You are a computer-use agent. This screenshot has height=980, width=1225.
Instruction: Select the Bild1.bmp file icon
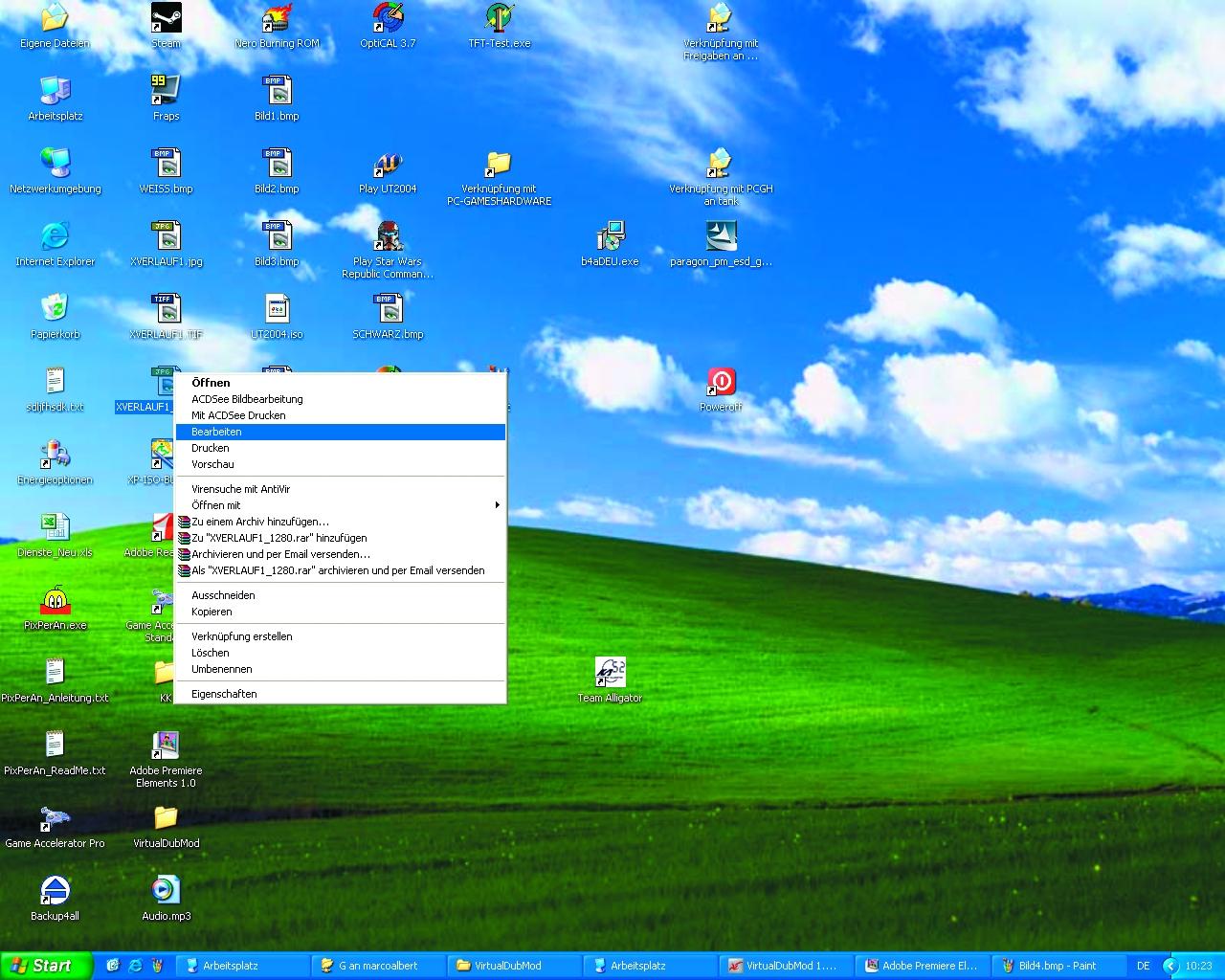[277, 91]
